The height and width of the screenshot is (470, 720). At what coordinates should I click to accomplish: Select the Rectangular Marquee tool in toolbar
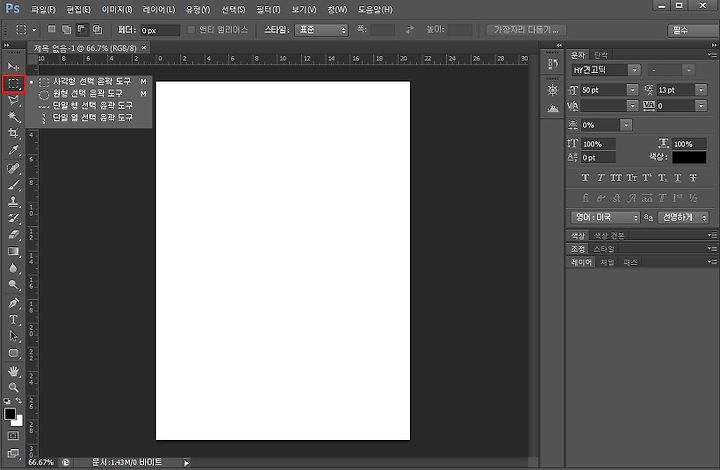(x=13, y=84)
